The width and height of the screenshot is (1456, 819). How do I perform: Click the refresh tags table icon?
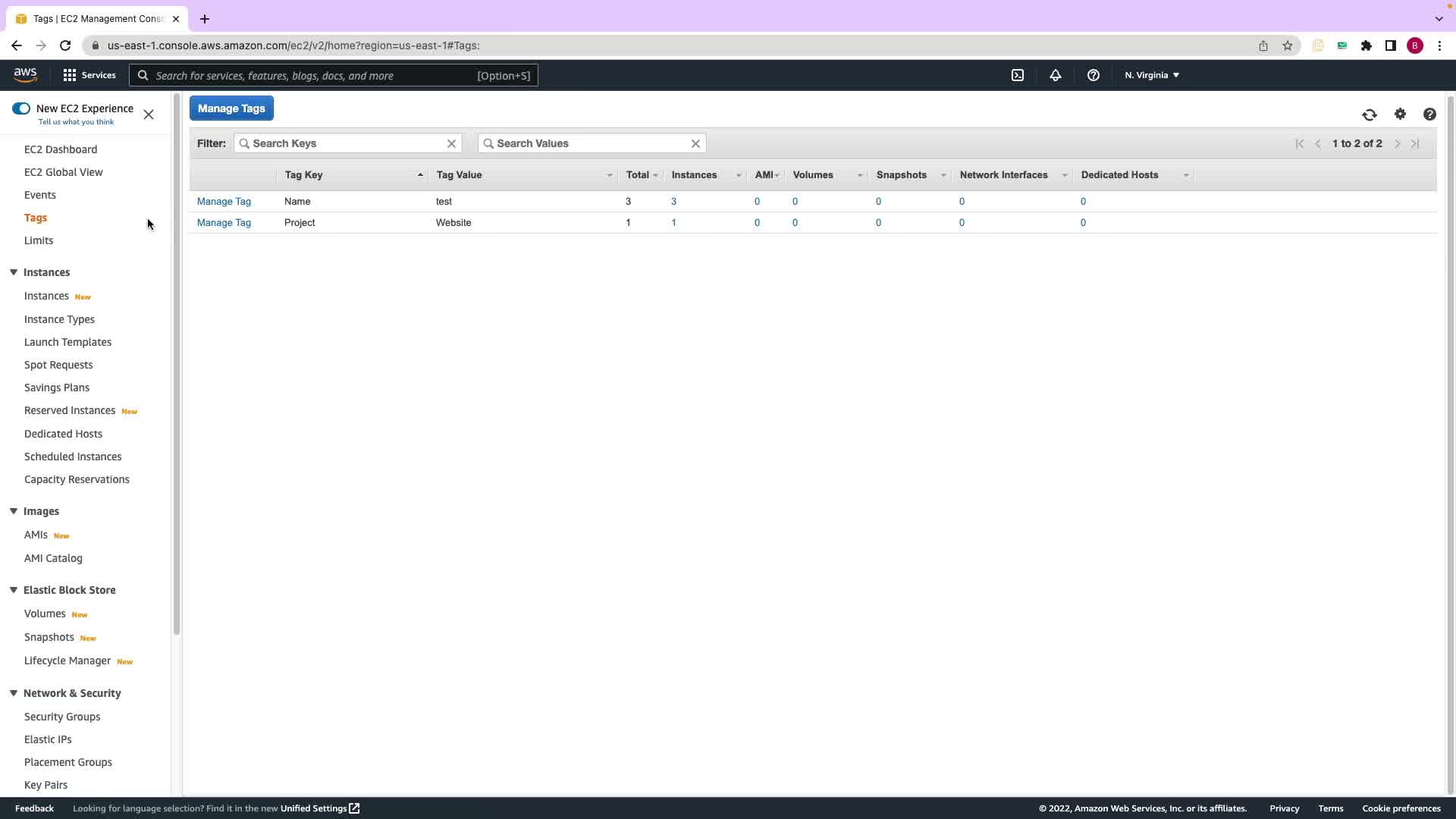[1369, 115]
